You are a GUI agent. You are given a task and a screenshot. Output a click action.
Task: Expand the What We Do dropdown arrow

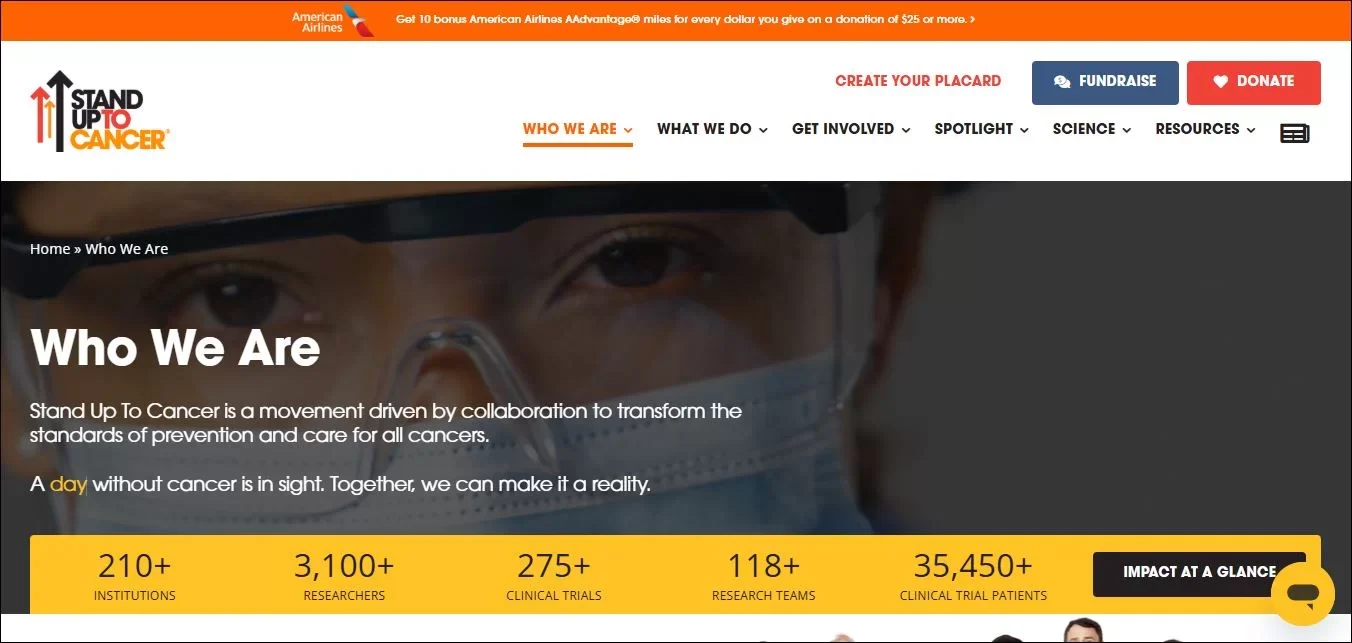point(763,130)
